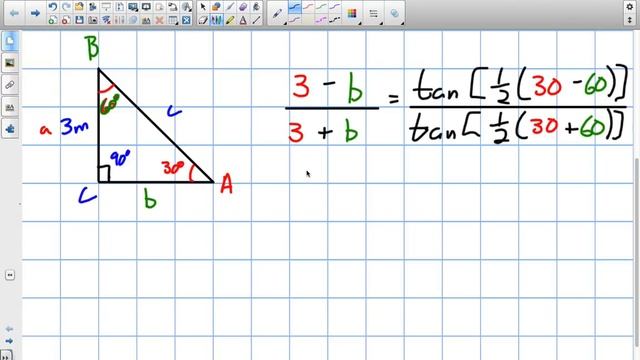Viewport: 640px width, 360px height.
Task: Select the yellow Highlighter tool
Action: [x=230, y=20]
